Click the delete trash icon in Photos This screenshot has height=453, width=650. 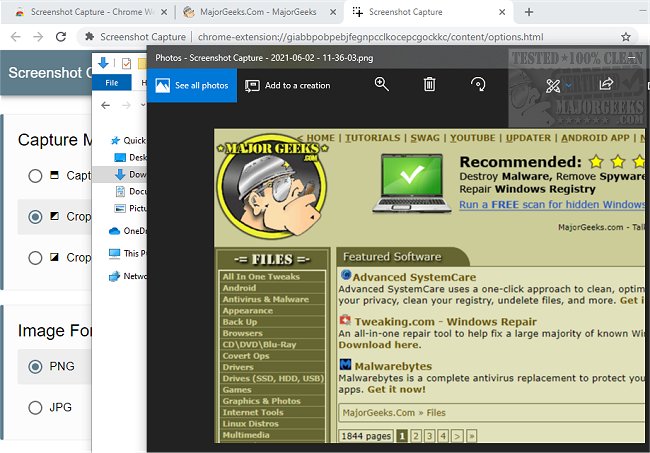coord(429,85)
